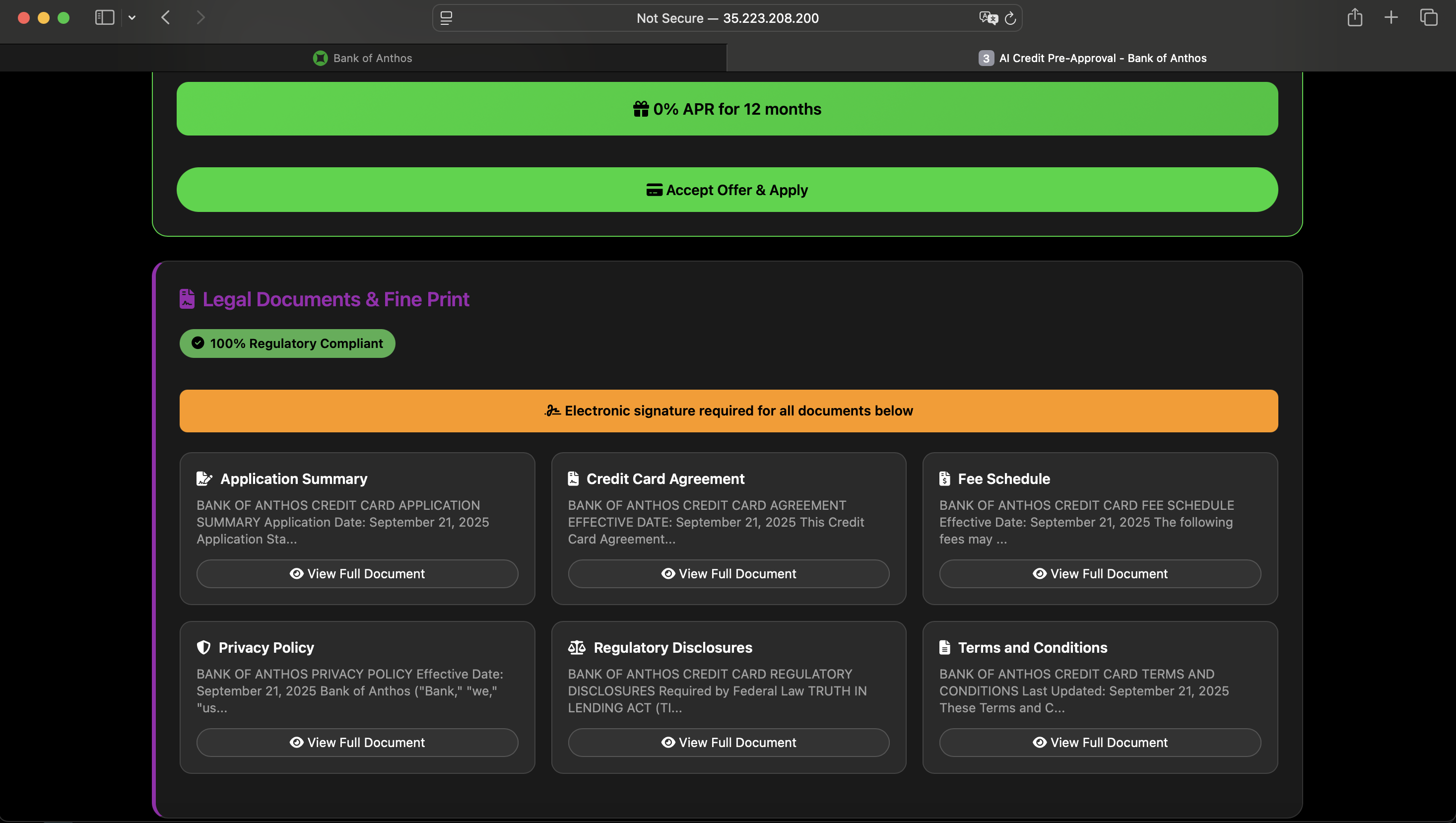Open a new tab with plus icon
The width and height of the screenshot is (1456, 823).
[x=1391, y=18]
